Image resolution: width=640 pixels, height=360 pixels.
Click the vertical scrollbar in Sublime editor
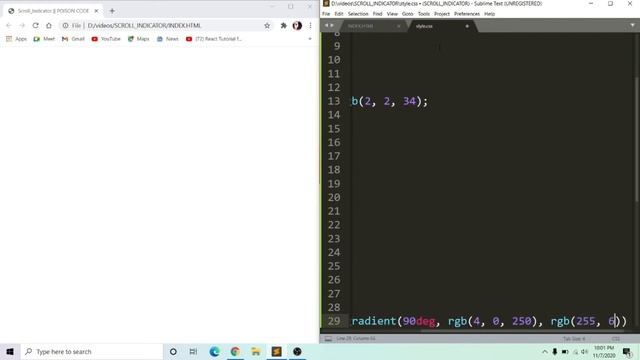point(637,139)
